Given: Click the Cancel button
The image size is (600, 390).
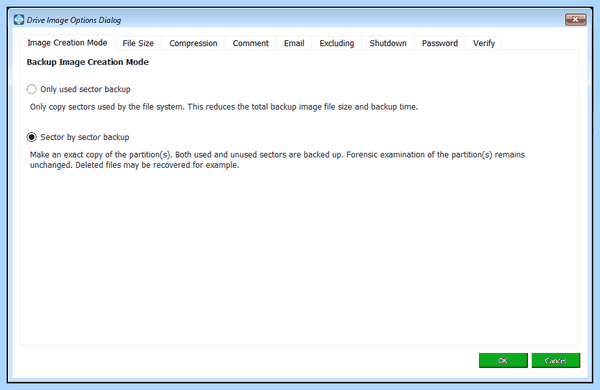Looking at the screenshot, I should click(x=556, y=361).
